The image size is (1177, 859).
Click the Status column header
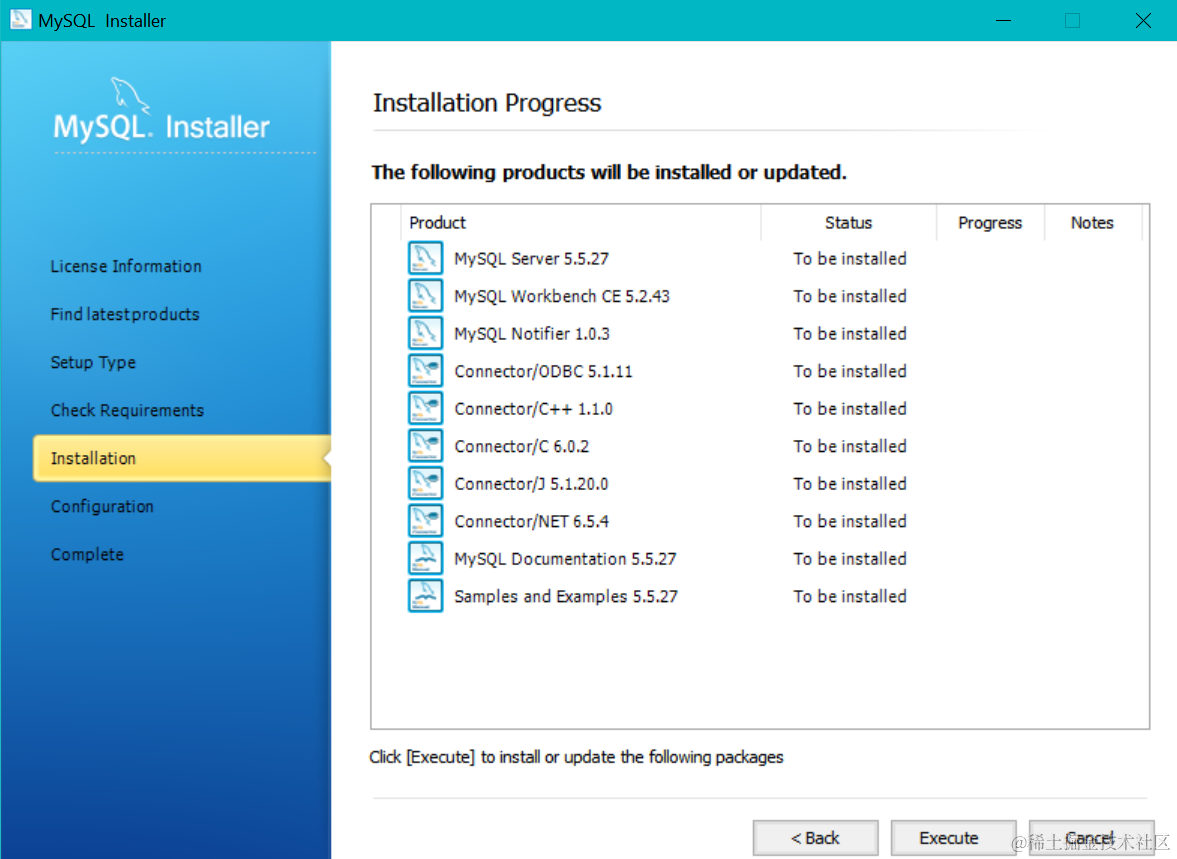coord(848,223)
